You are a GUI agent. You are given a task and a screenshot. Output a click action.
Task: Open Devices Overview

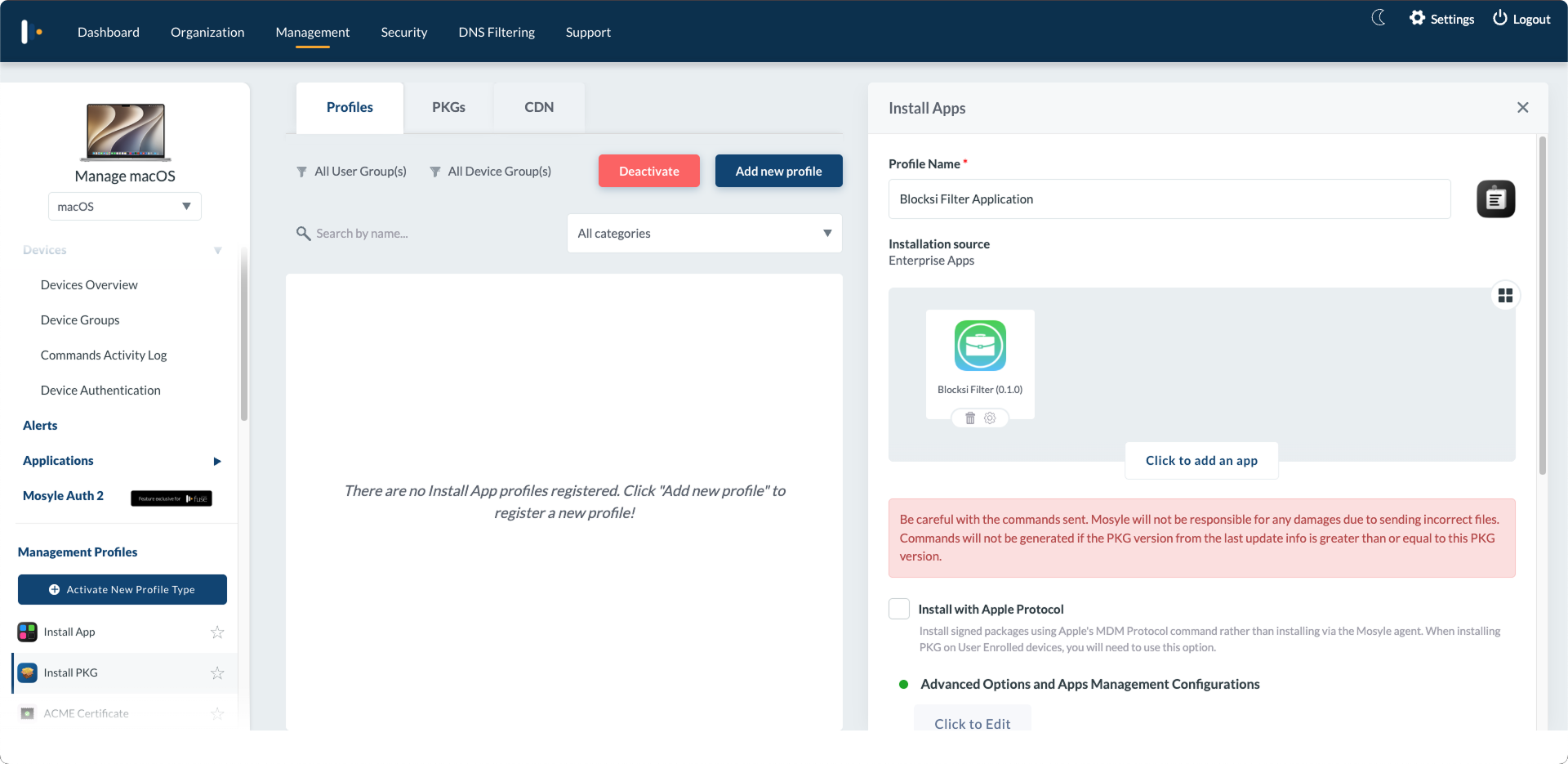click(x=89, y=285)
